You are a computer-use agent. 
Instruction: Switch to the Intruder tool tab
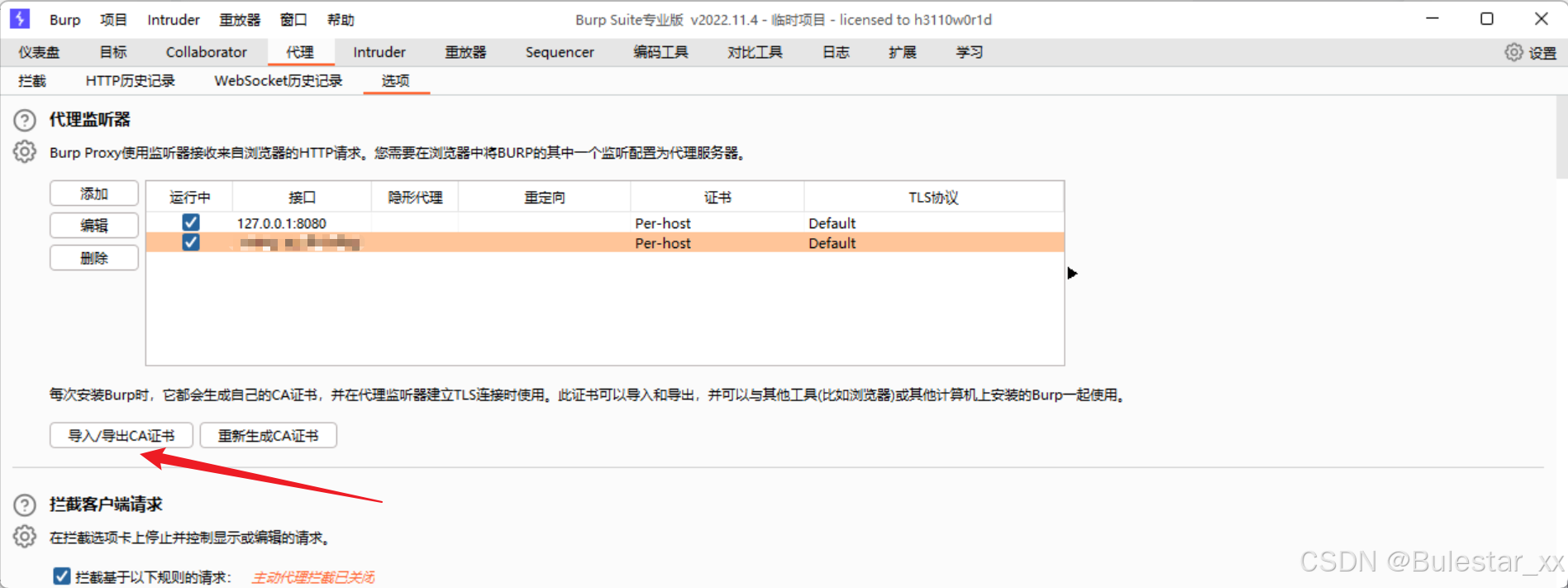(x=379, y=52)
